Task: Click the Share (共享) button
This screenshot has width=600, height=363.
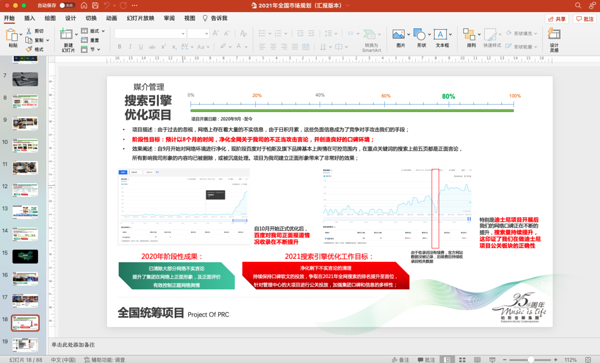Action: click(557, 19)
